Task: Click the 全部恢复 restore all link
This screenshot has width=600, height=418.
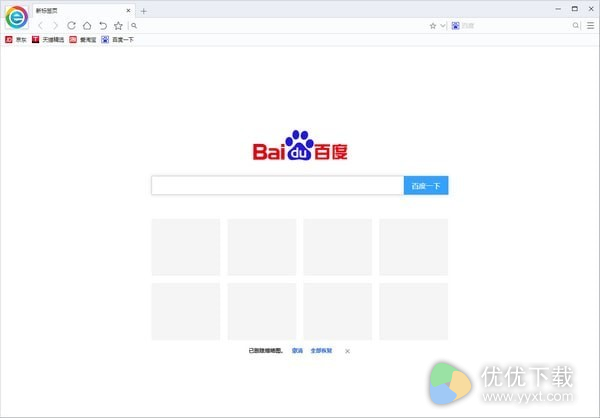Action: tap(321, 351)
